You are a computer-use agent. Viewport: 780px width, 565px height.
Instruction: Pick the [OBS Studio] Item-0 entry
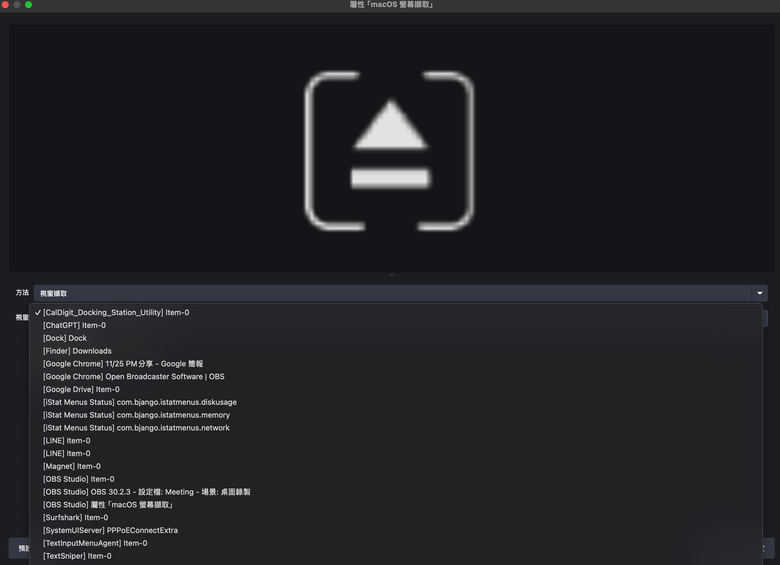pyautogui.click(x=395, y=479)
